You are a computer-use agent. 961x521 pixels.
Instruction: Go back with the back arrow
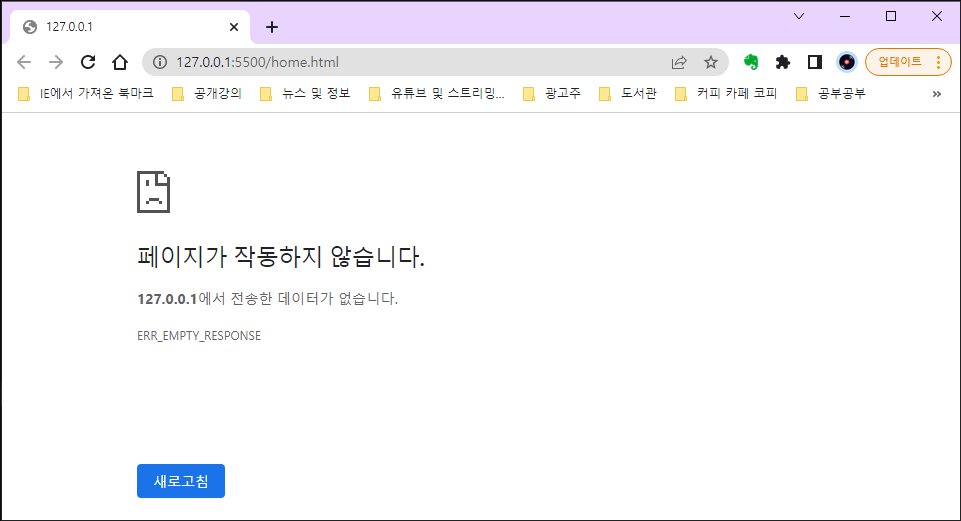24,62
